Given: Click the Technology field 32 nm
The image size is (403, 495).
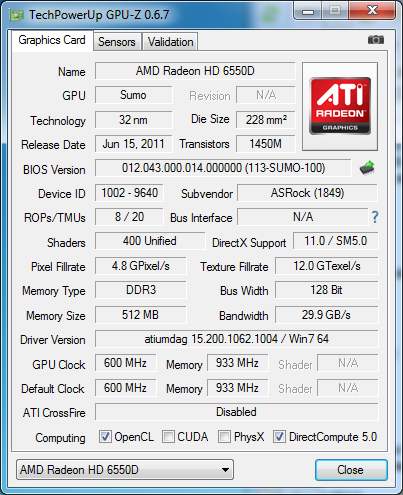Looking at the screenshot, I should [x=133, y=120].
